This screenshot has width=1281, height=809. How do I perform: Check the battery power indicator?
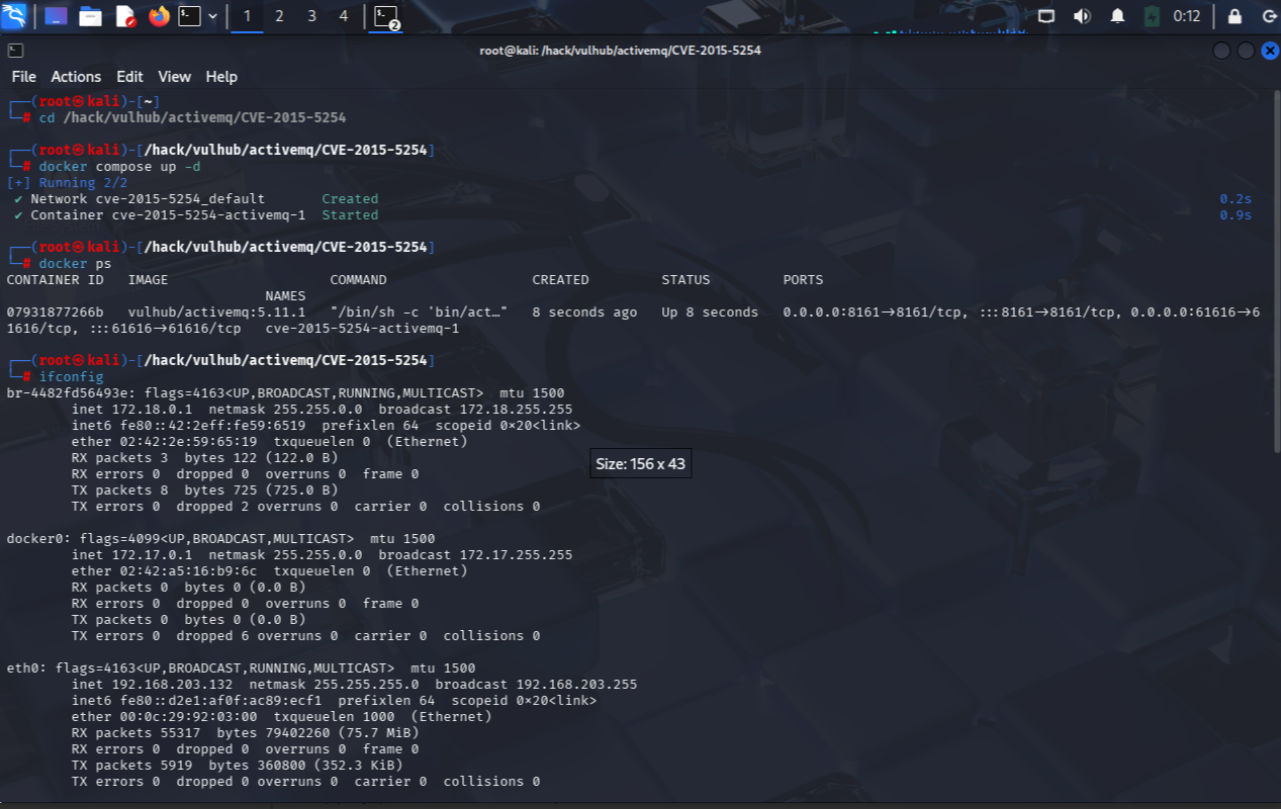pyautogui.click(x=1152, y=16)
